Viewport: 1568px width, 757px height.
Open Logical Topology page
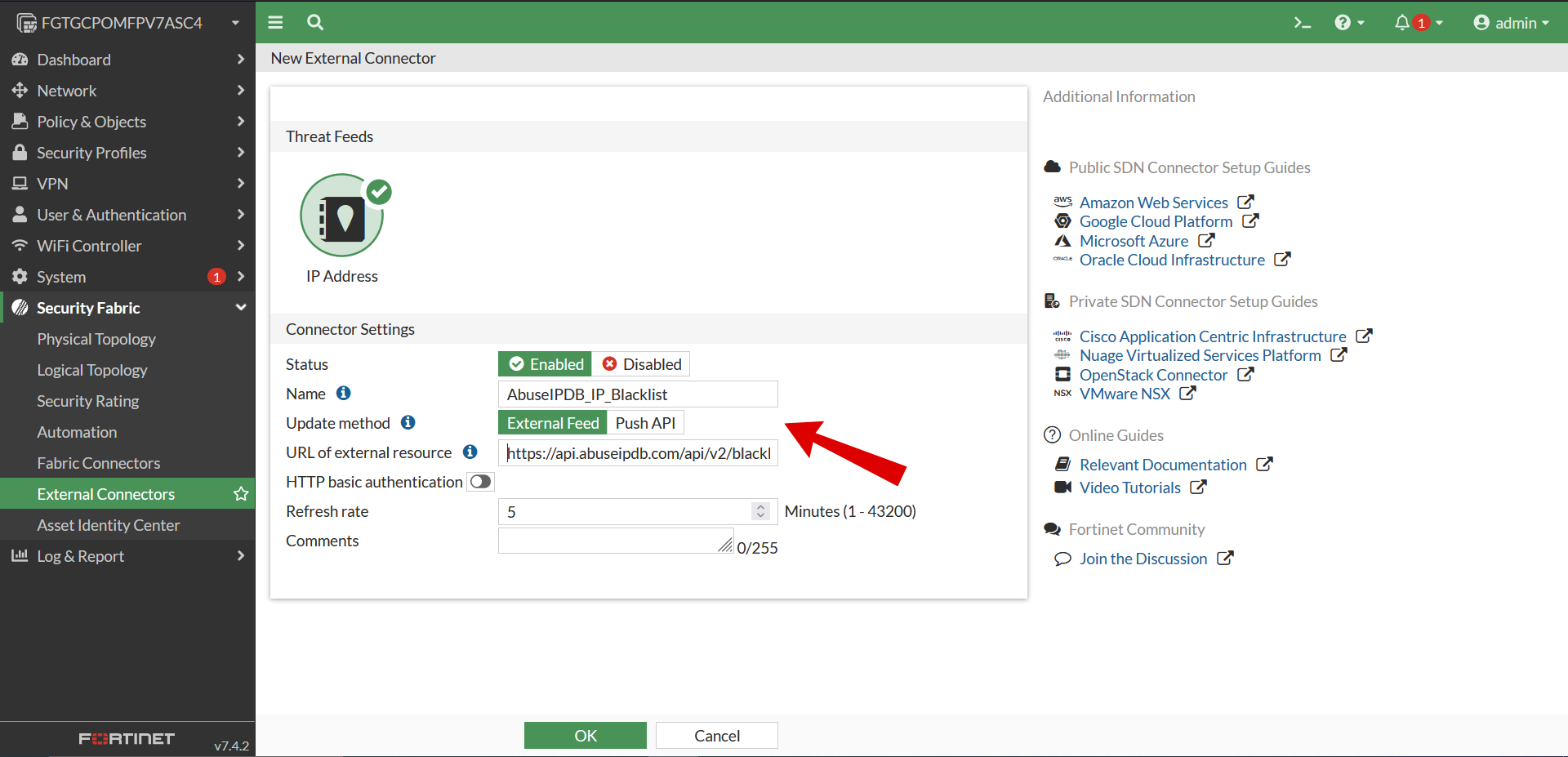coord(92,370)
